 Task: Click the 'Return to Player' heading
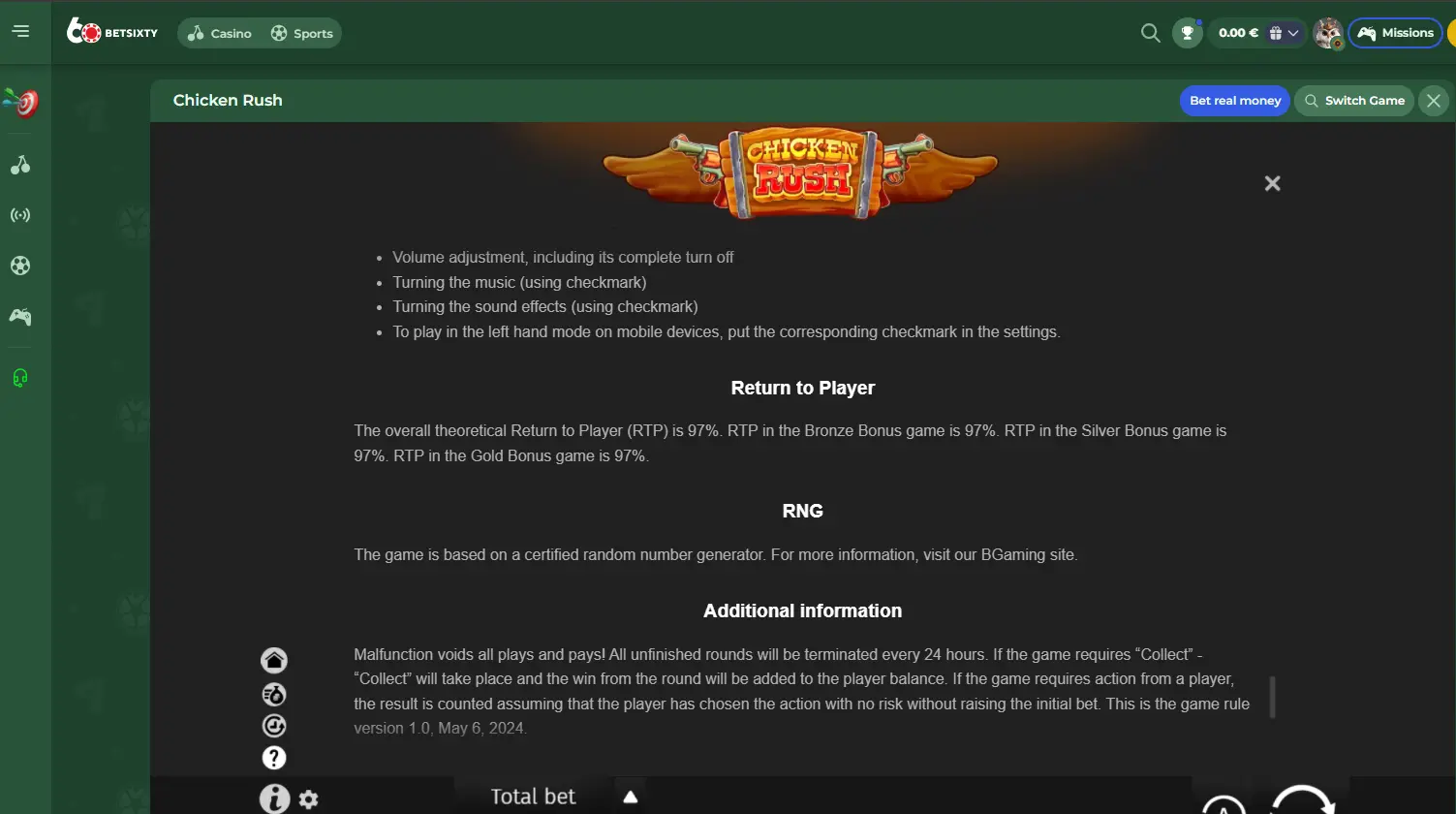(803, 388)
